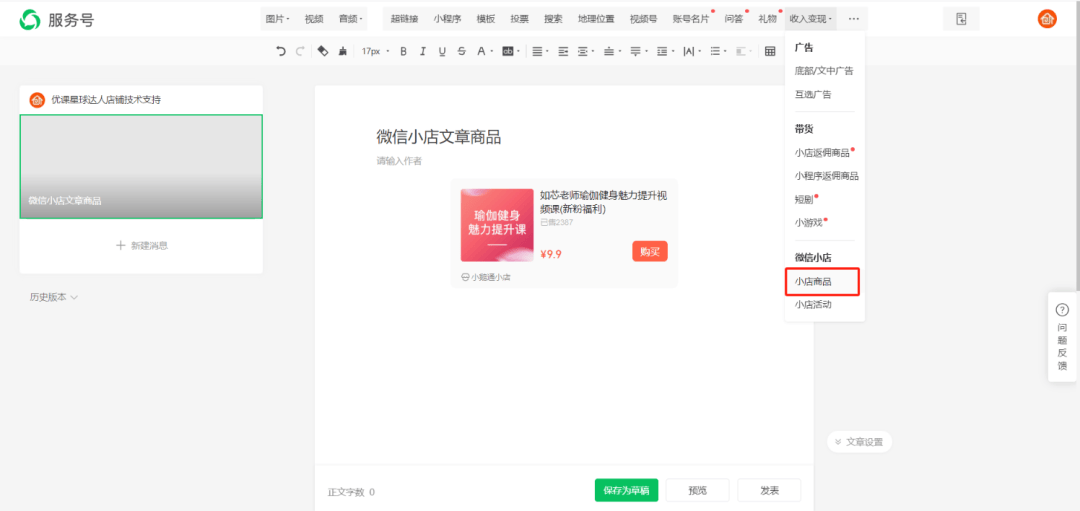Click the account avatar at top right
This screenshot has width=1080, height=511.
click(x=1047, y=19)
